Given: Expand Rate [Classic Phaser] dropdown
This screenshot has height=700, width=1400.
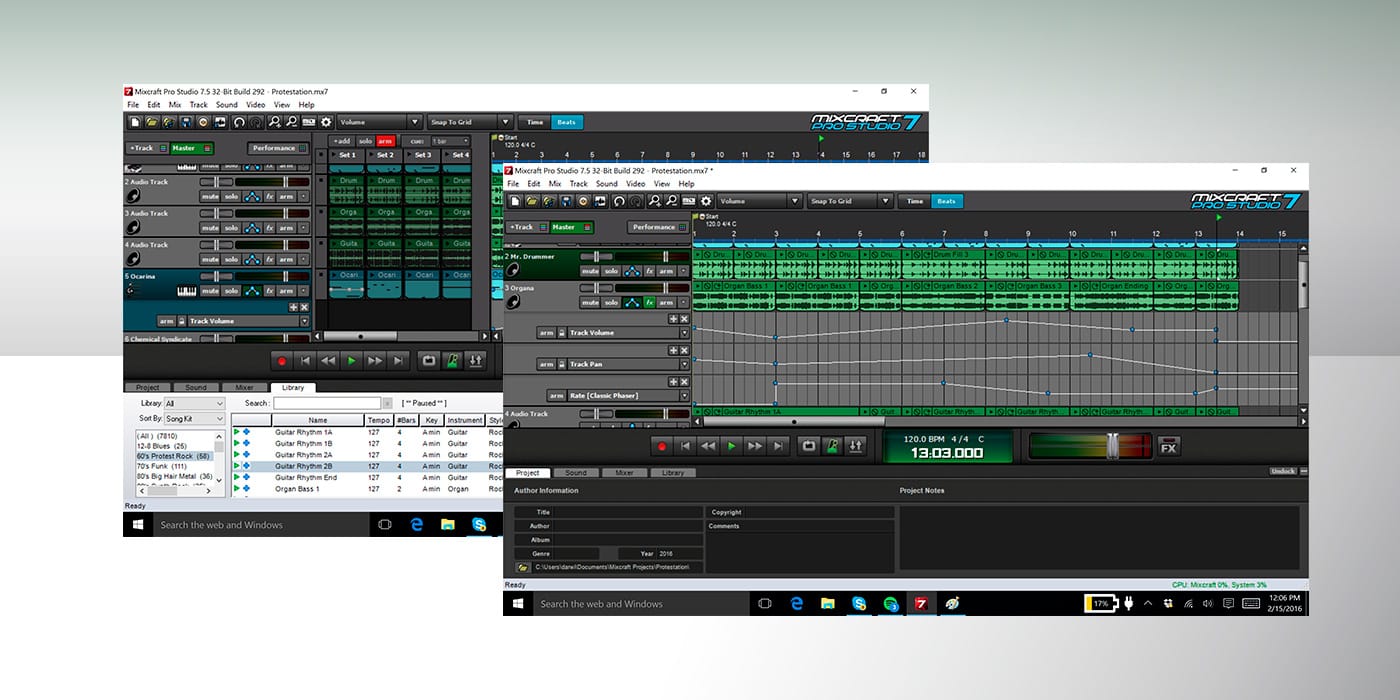Looking at the screenshot, I should click(x=684, y=396).
